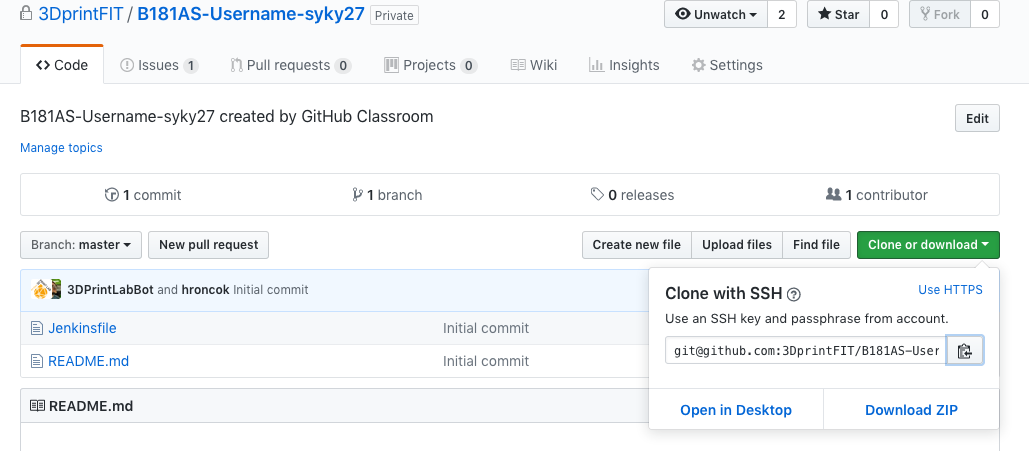Open the Branch: master dropdown
This screenshot has height=451, width=1029.
pyautogui.click(x=81, y=245)
